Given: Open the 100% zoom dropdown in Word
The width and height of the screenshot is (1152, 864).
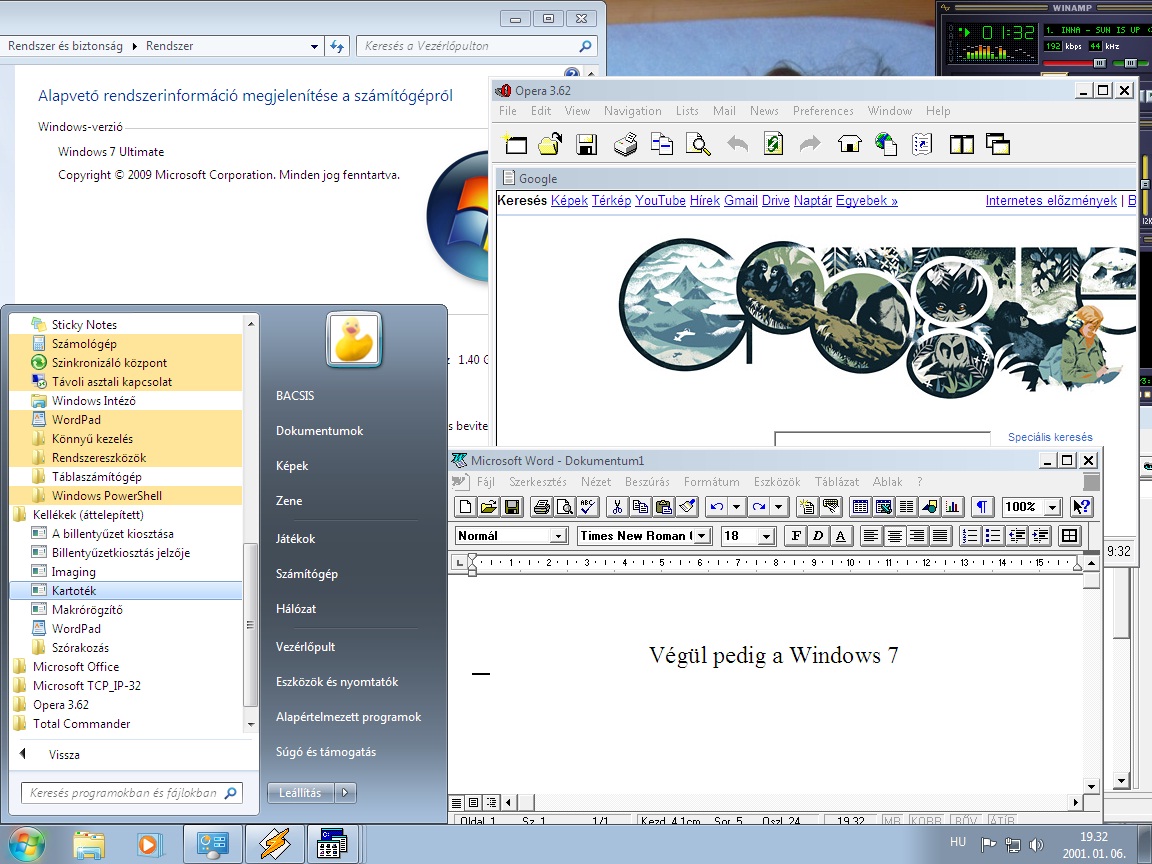Looking at the screenshot, I should (1053, 507).
